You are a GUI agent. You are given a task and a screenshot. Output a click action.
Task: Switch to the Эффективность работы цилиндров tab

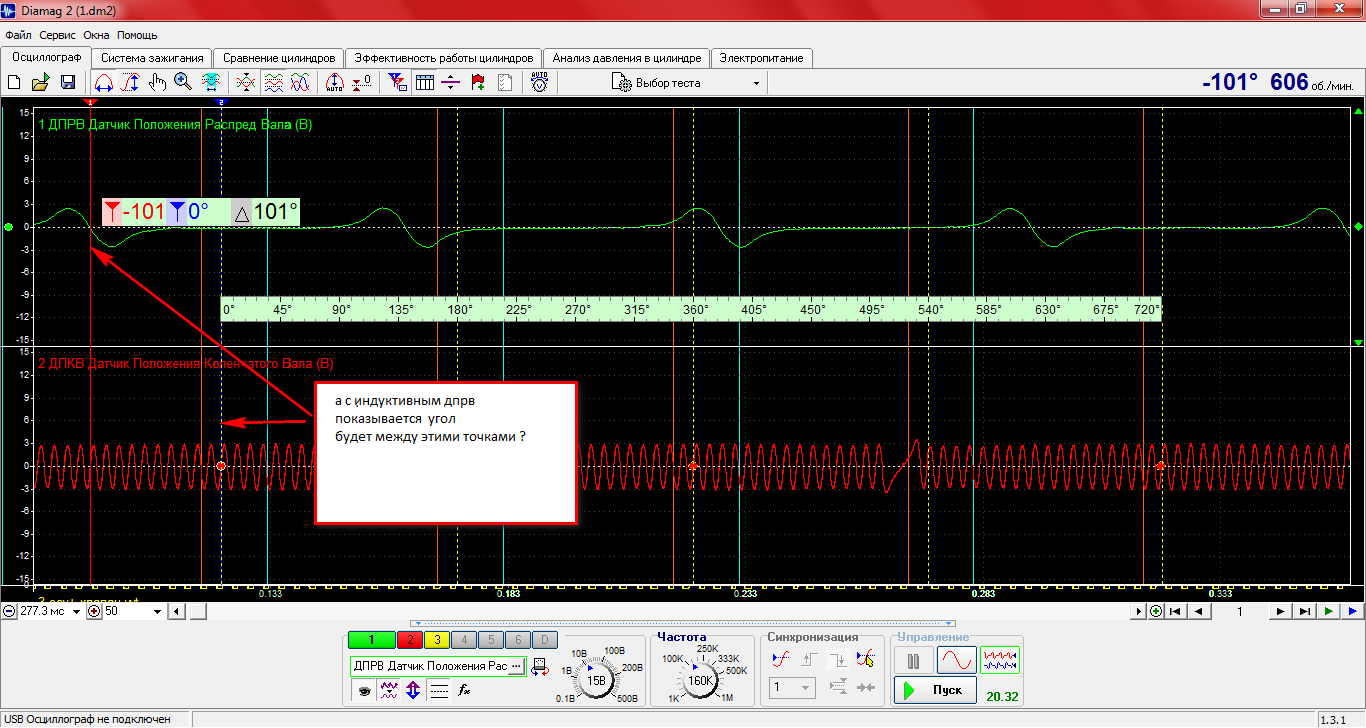tap(445, 58)
